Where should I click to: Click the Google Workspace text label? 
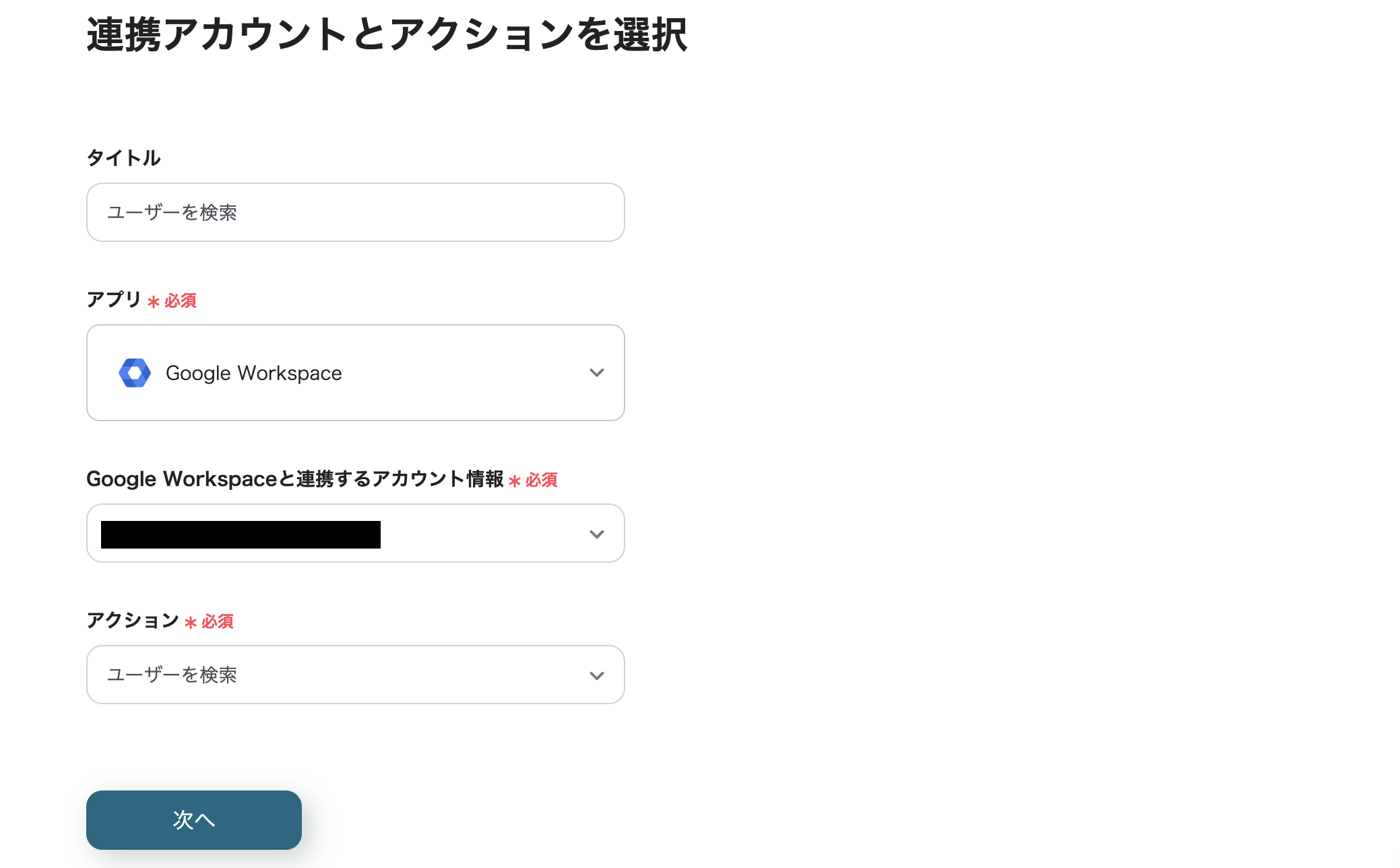(253, 373)
